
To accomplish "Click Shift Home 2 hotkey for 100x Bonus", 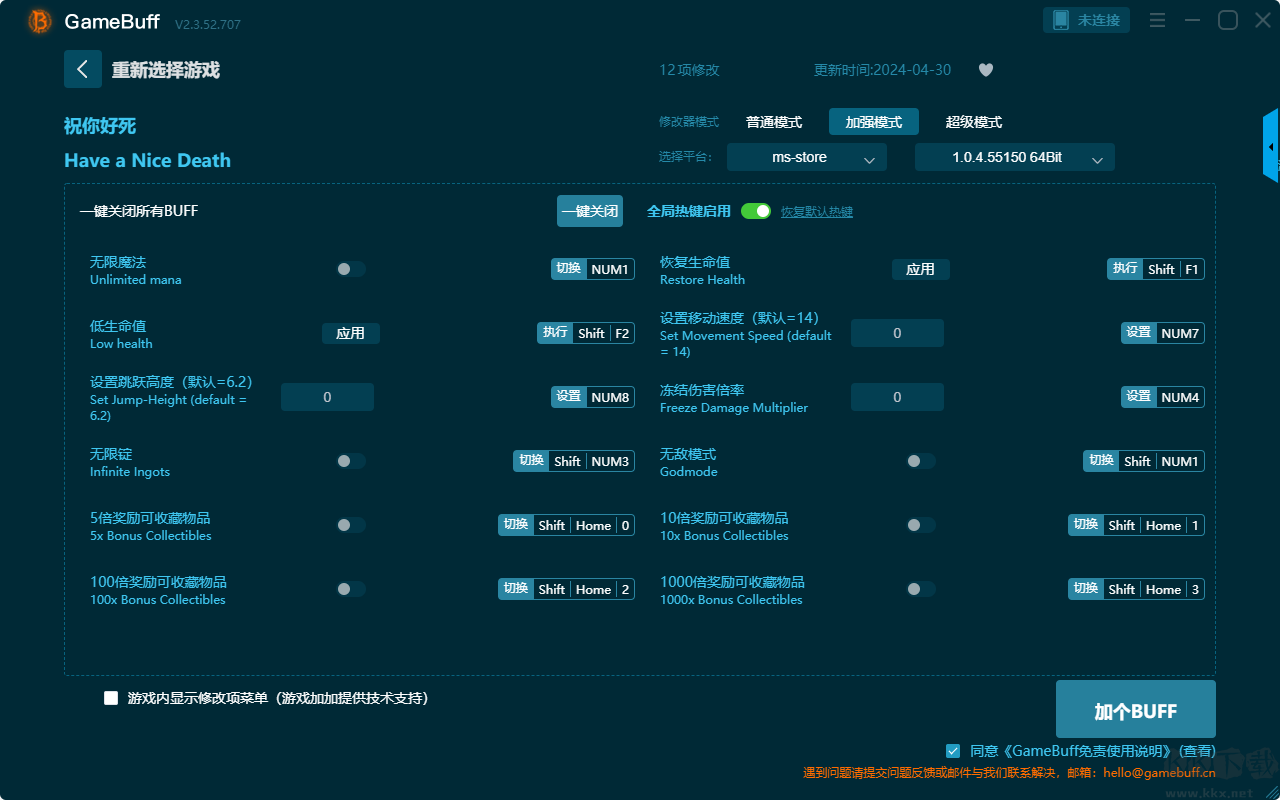I will coord(567,589).
